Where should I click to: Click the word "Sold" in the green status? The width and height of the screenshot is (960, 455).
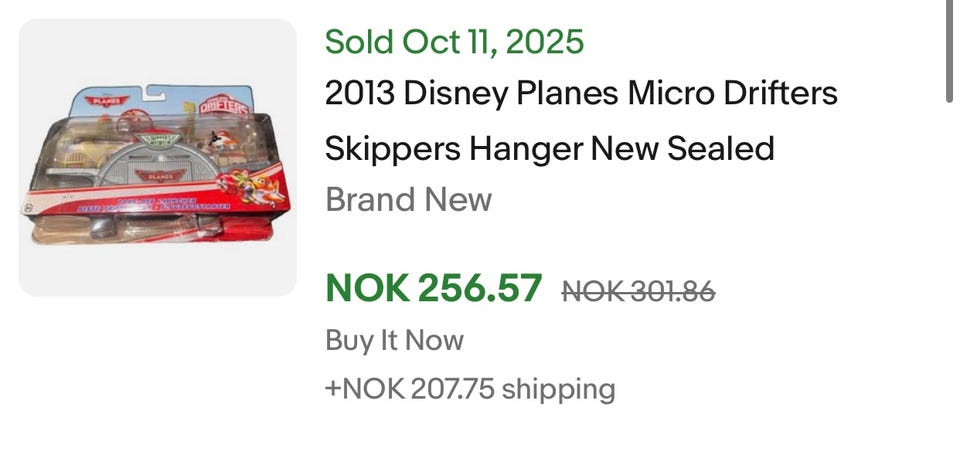[x=360, y=42]
